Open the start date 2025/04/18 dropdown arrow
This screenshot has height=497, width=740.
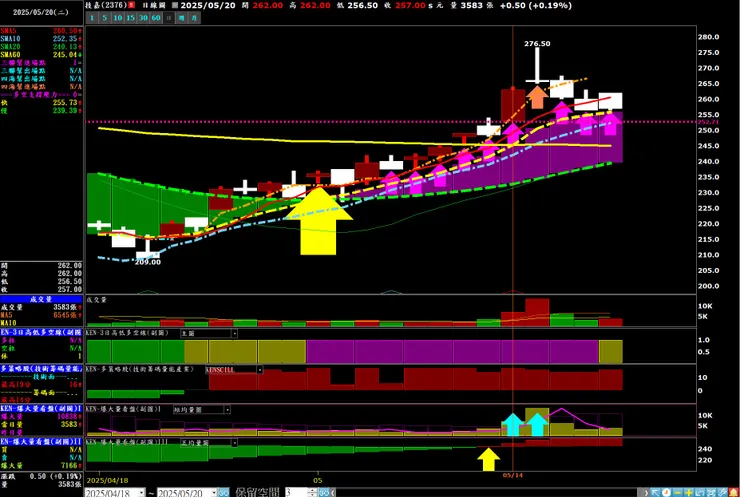(x=142, y=493)
